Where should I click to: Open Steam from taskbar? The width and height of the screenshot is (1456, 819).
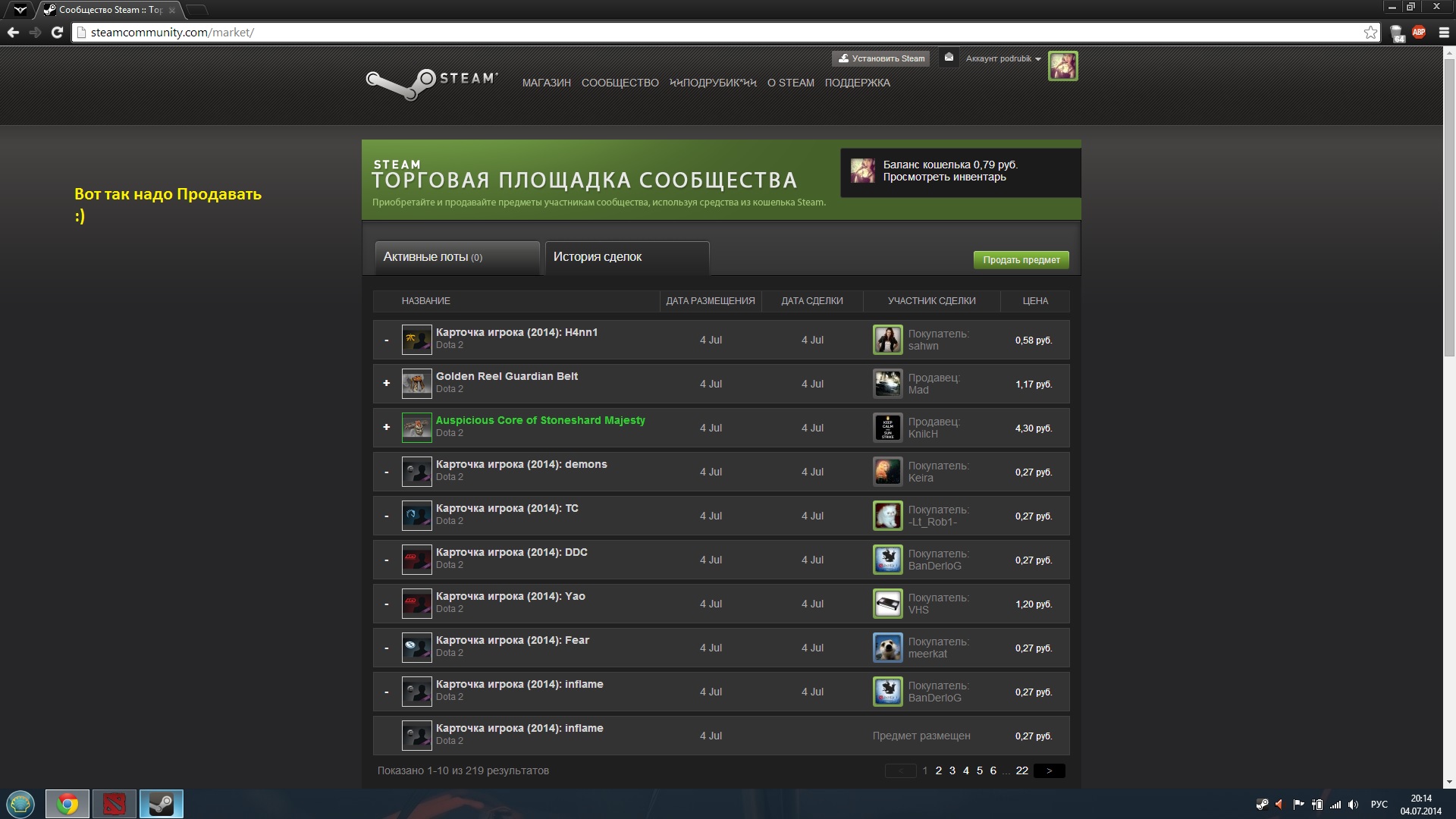(161, 804)
